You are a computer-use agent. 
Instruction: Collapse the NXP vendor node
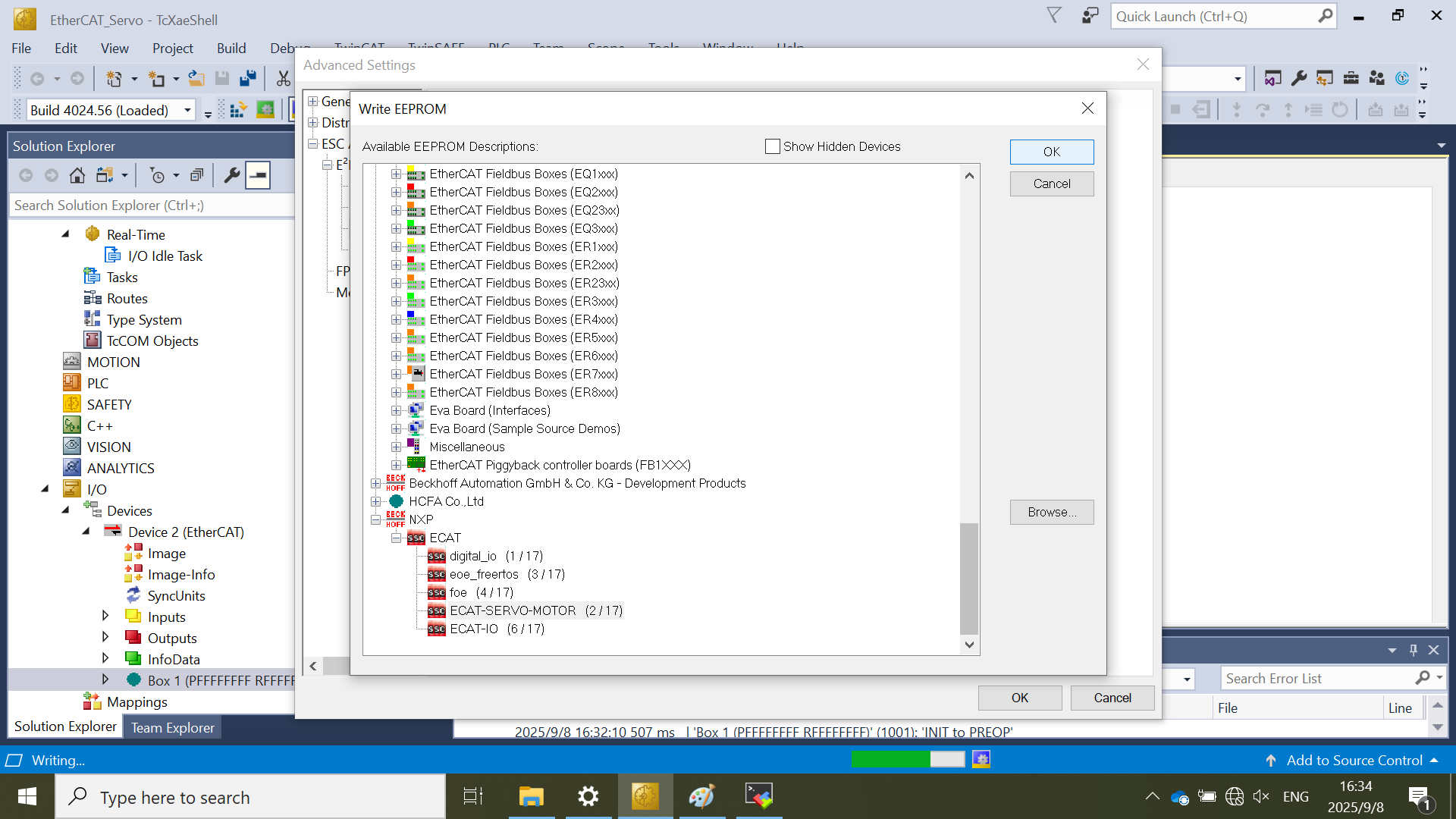click(376, 519)
